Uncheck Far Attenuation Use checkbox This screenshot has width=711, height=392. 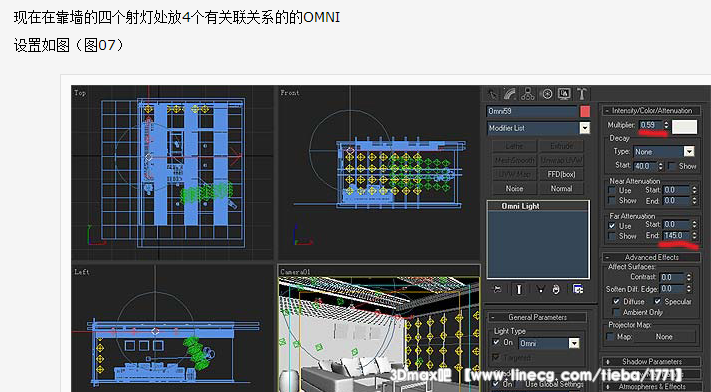pos(612,225)
